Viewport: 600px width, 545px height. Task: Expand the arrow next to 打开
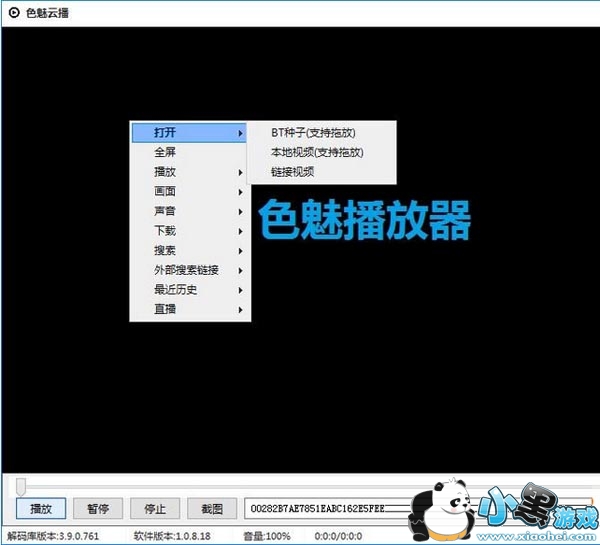tap(240, 133)
